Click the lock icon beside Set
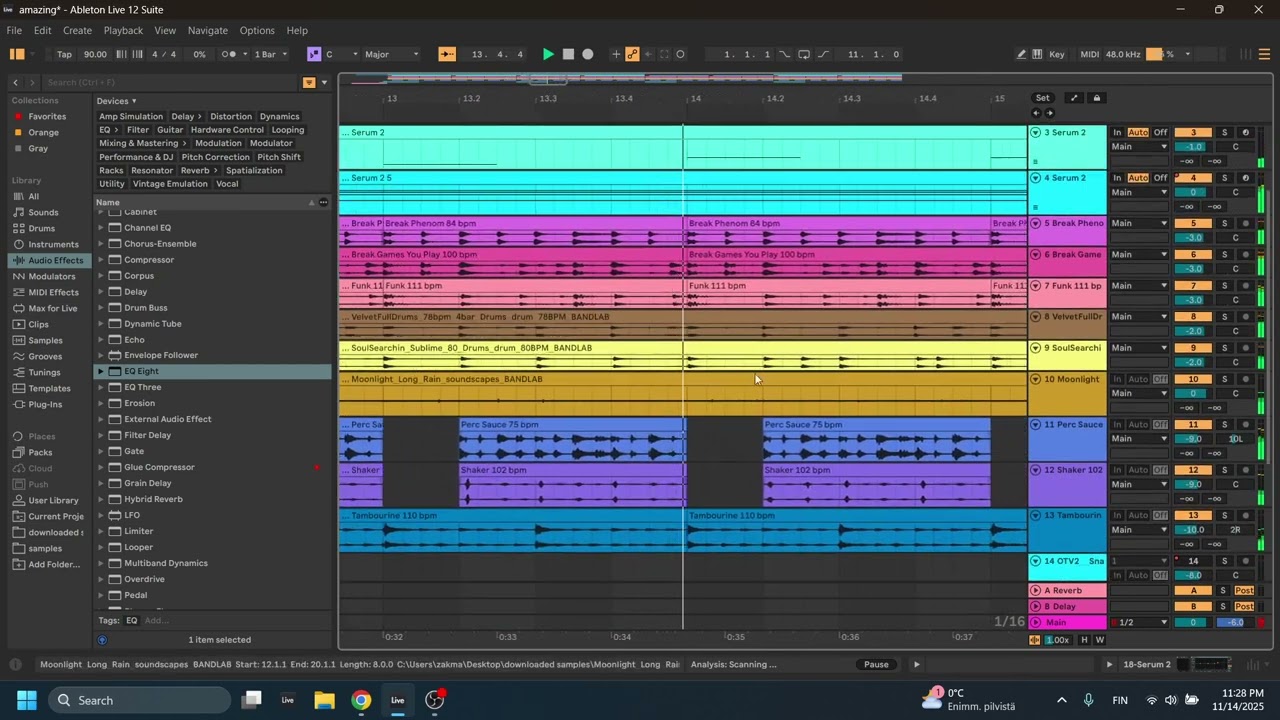Screen dimensions: 1280x720 [x=1097, y=98]
